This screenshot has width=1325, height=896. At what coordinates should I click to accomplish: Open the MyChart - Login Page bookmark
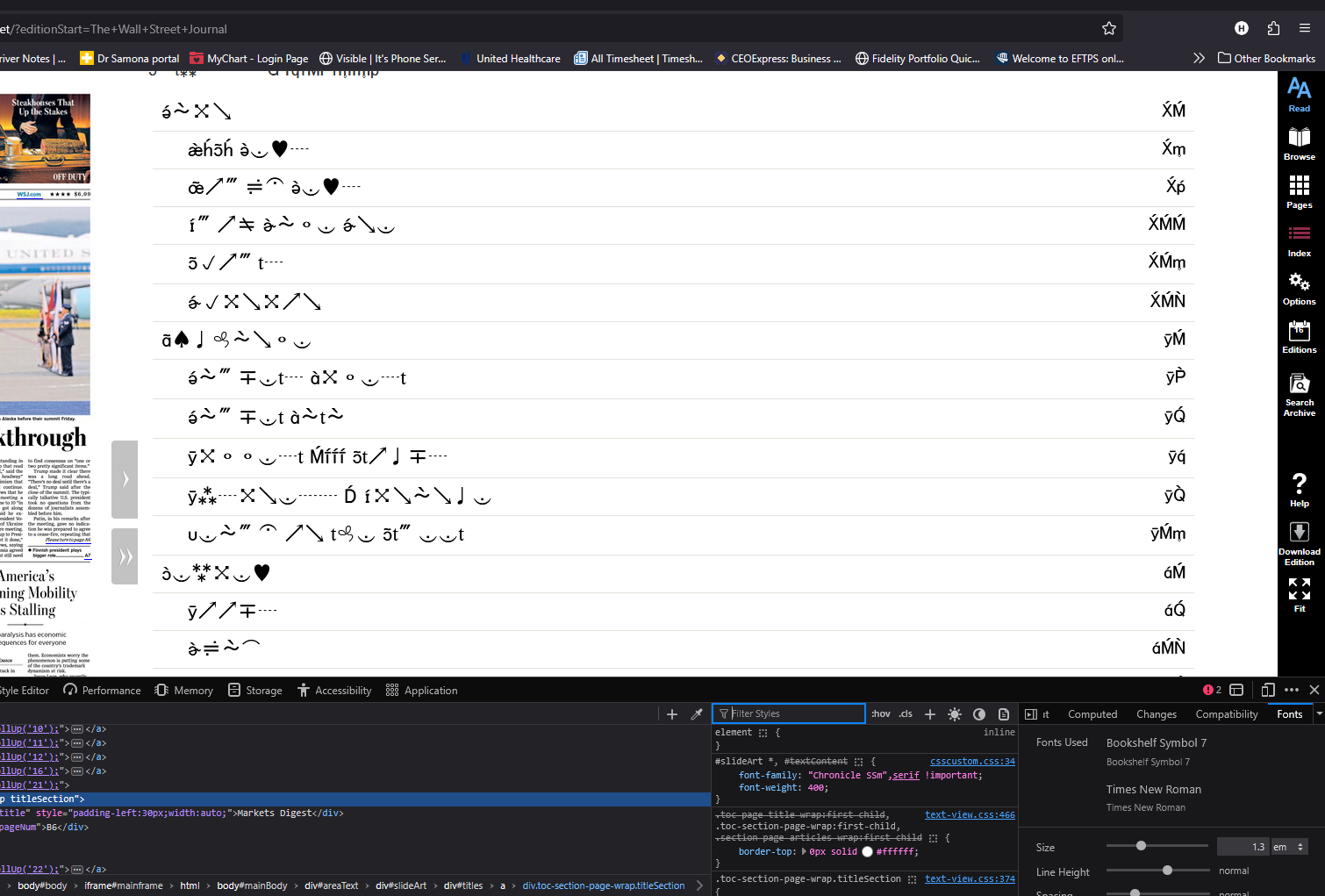point(249,59)
